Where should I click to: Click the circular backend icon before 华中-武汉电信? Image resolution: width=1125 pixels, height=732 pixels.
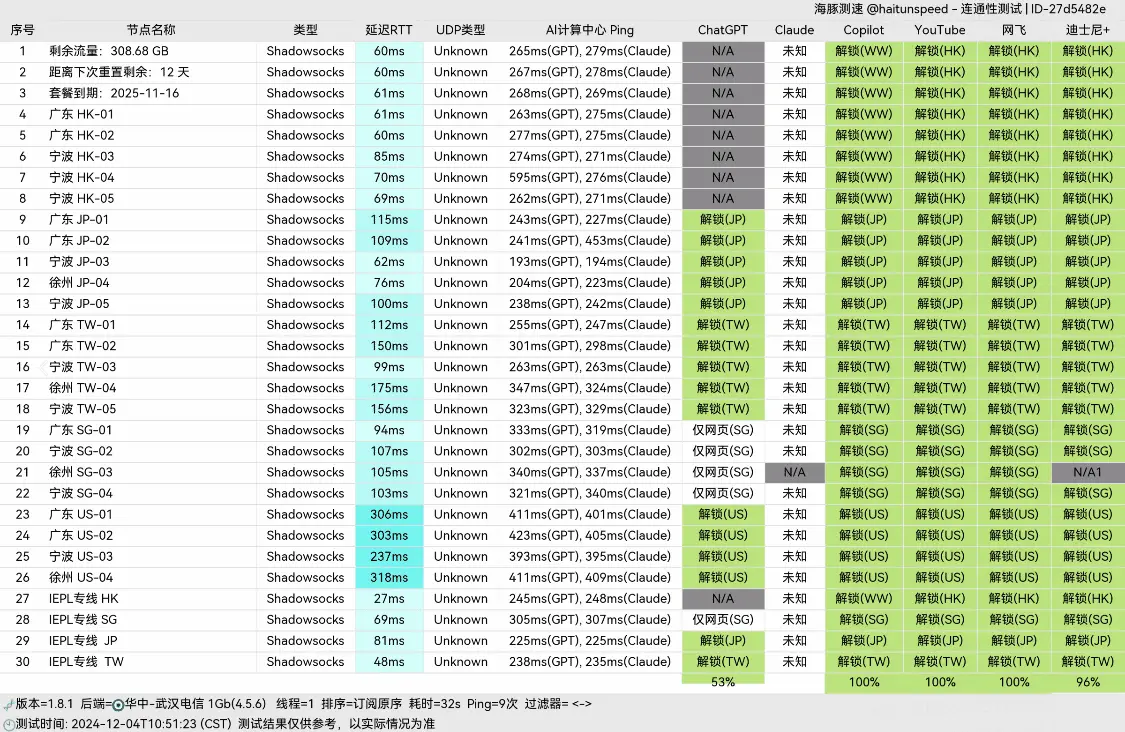point(118,704)
